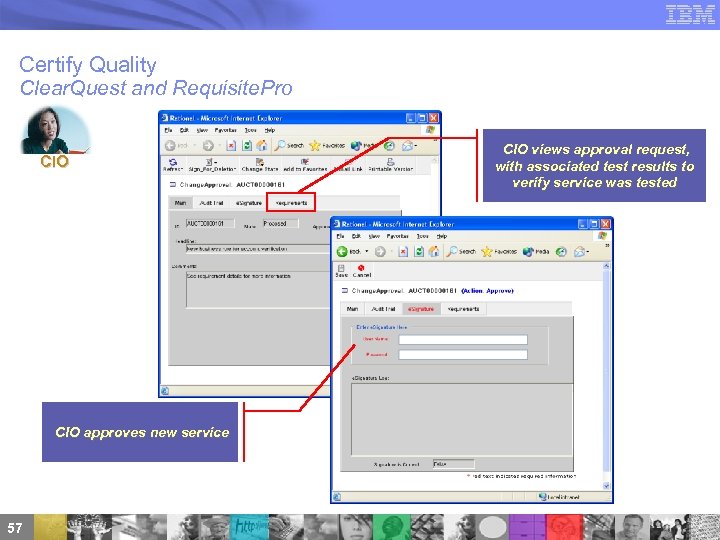The image size is (720, 540).
Task: Select red eSignature tab in front window
Action: [421, 309]
